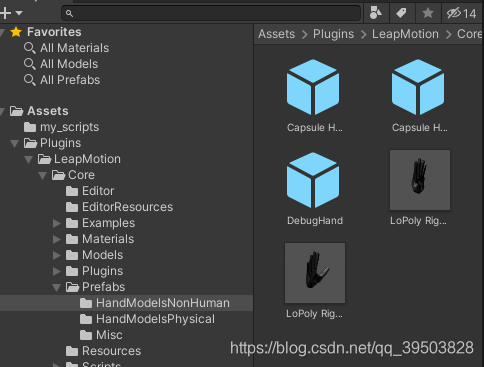Go to Plugins in the breadcrumb
Image resolution: width=484 pixels, height=367 pixels.
(333, 34)
